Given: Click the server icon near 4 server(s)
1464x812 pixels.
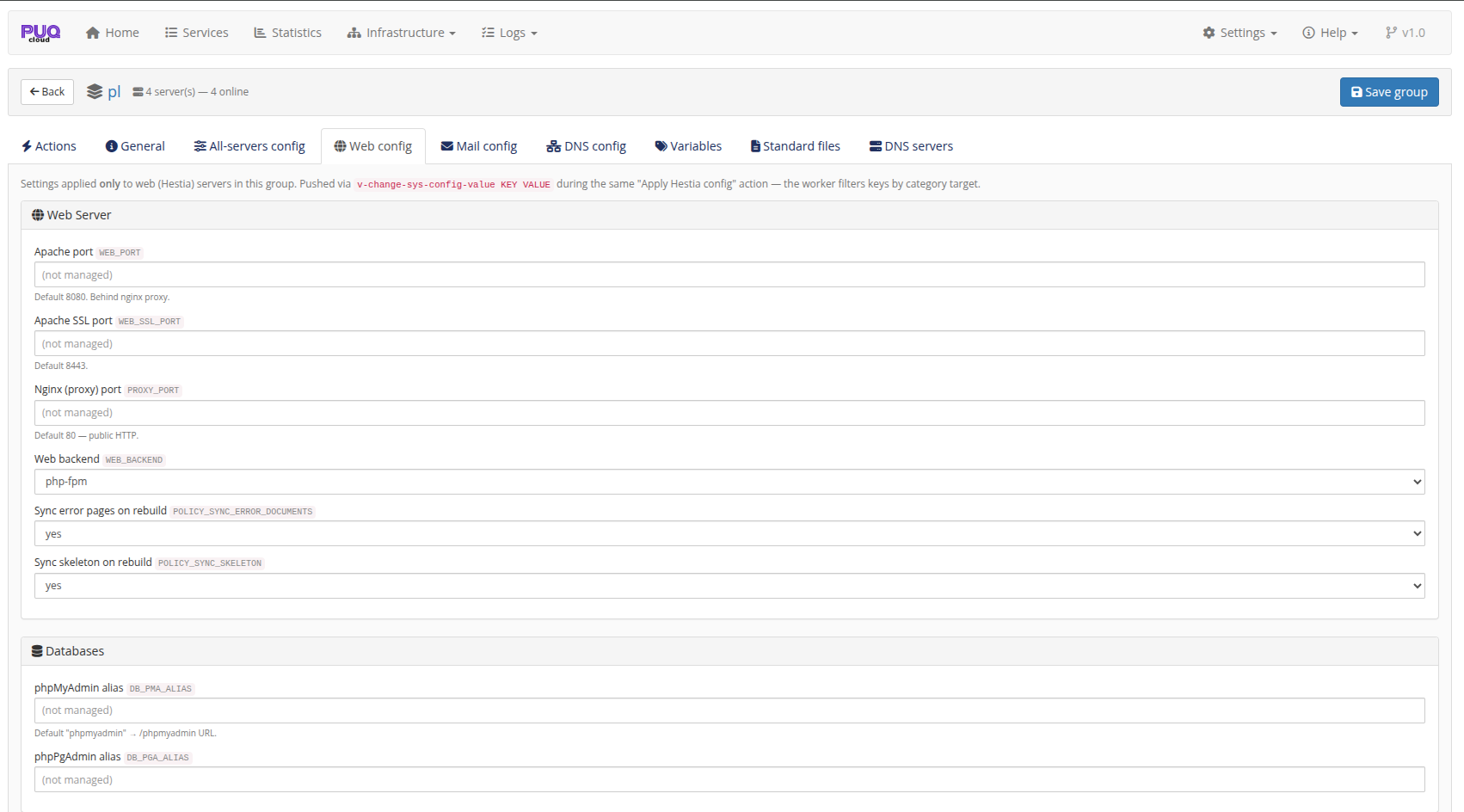Looking at the screenshot, I should 138,92.
